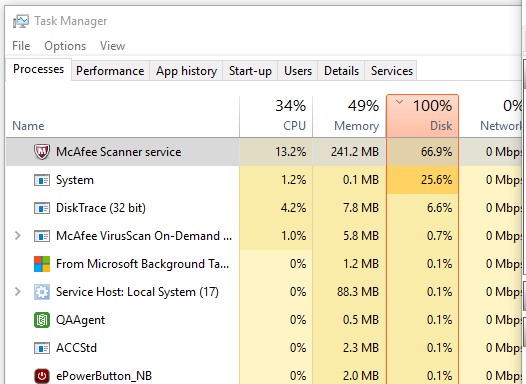
Task: Switch to the Services tab
Action: point(391,71)
